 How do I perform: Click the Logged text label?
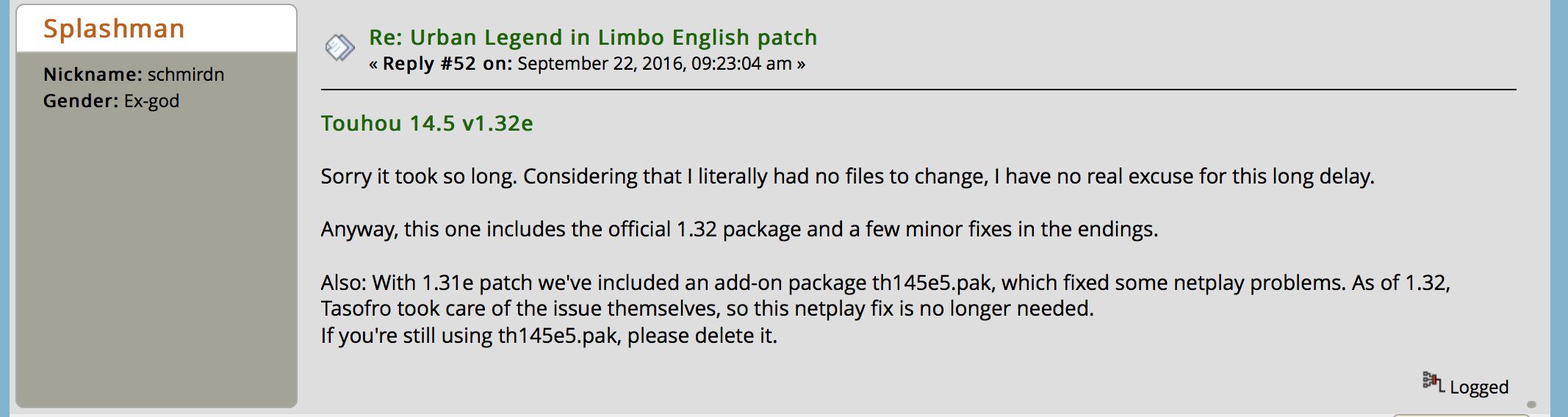pos(1478,387)
